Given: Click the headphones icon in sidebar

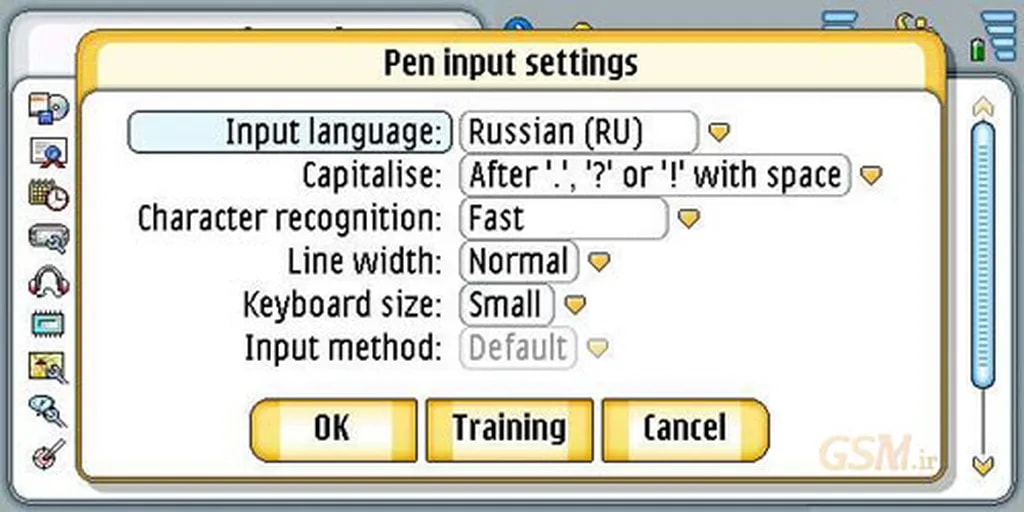Looking at the screenshot, I should tap(48, 281).
